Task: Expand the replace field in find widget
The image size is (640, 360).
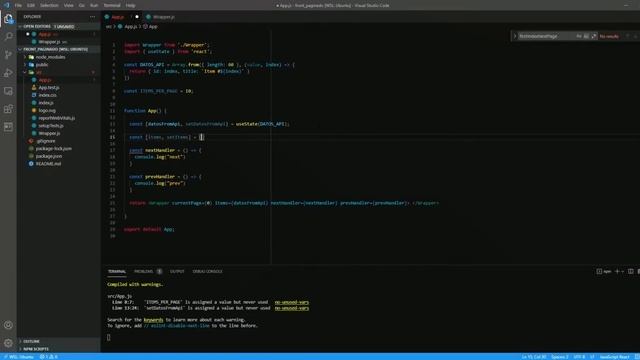Action: pos(515,36)
